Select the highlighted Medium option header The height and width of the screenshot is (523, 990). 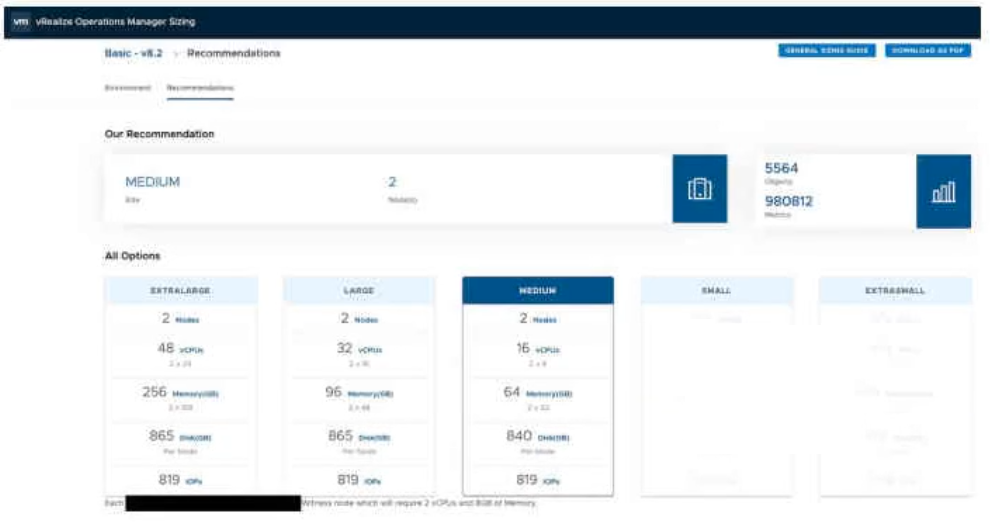click(x=537, y=291)
